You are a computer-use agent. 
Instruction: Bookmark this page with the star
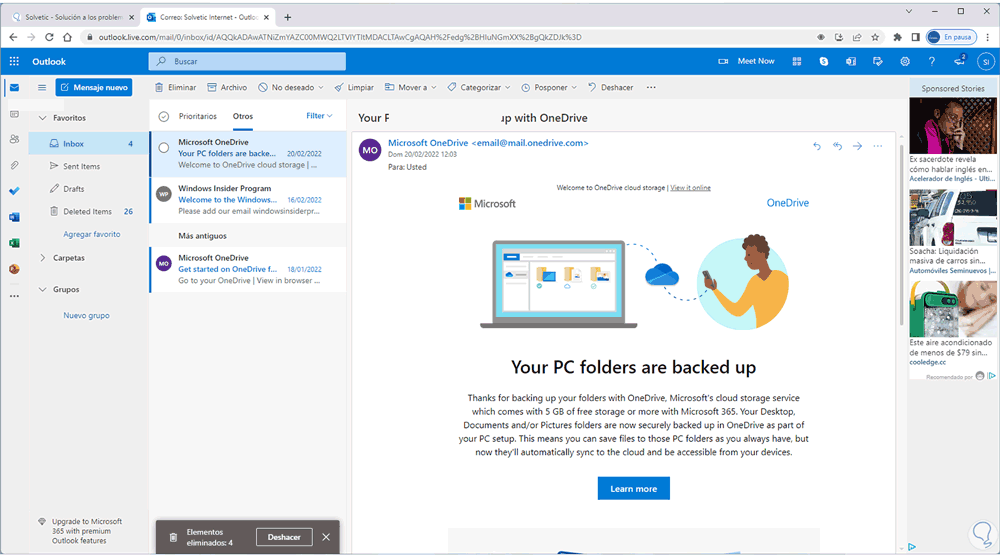875,37
